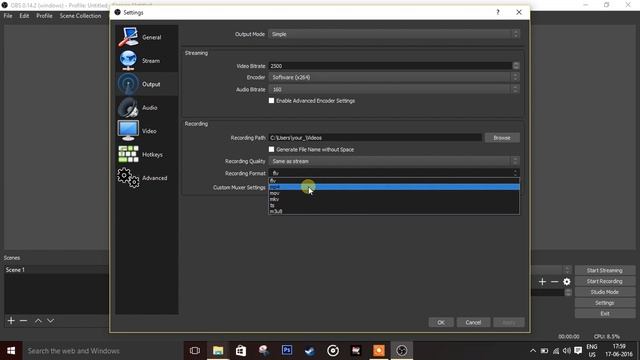Click Browse for recording path
The width and height of the screenshot is (640, 360).
pyautogui.click(x=502, y=138)
